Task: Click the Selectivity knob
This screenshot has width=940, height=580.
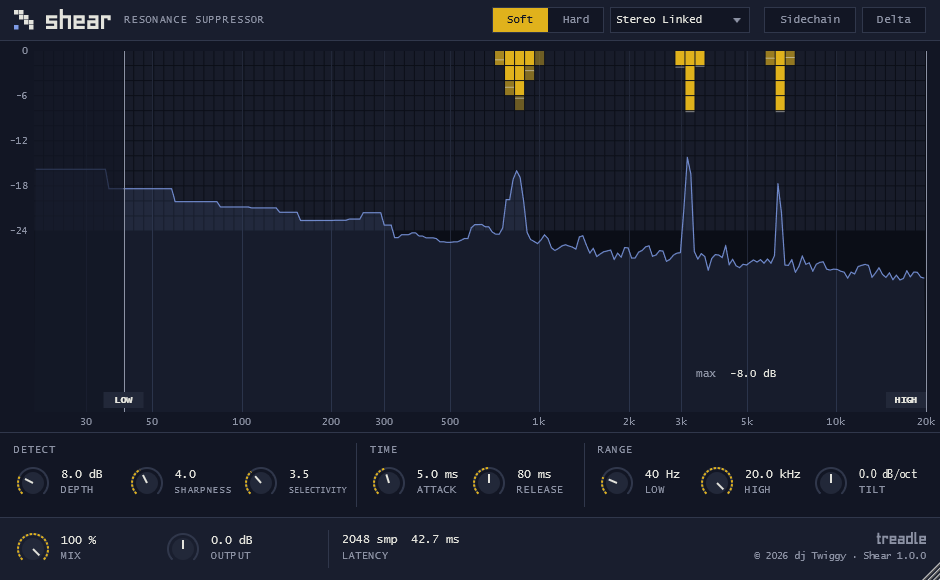Action: pyautogui.click(x=261, y=482)
